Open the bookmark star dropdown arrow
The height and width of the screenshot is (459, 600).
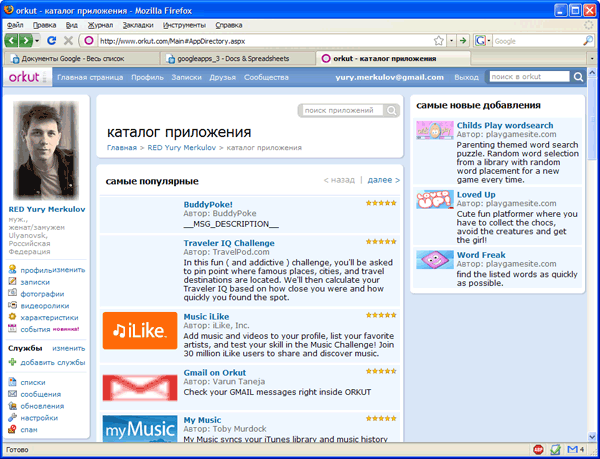point(452,41)
